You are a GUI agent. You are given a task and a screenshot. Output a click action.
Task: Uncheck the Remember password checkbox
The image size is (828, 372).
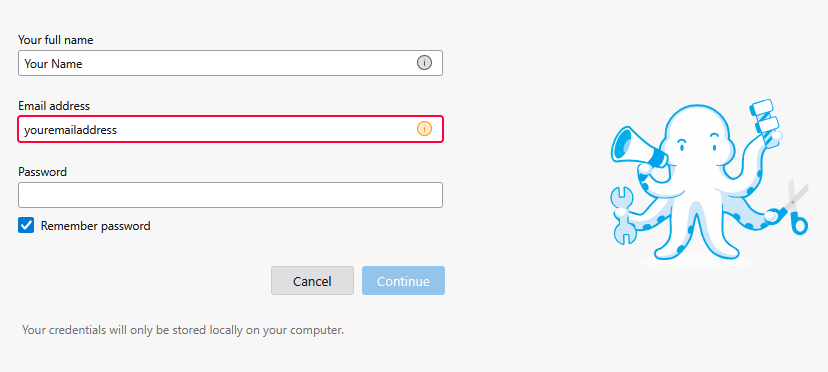coord(26,226)
